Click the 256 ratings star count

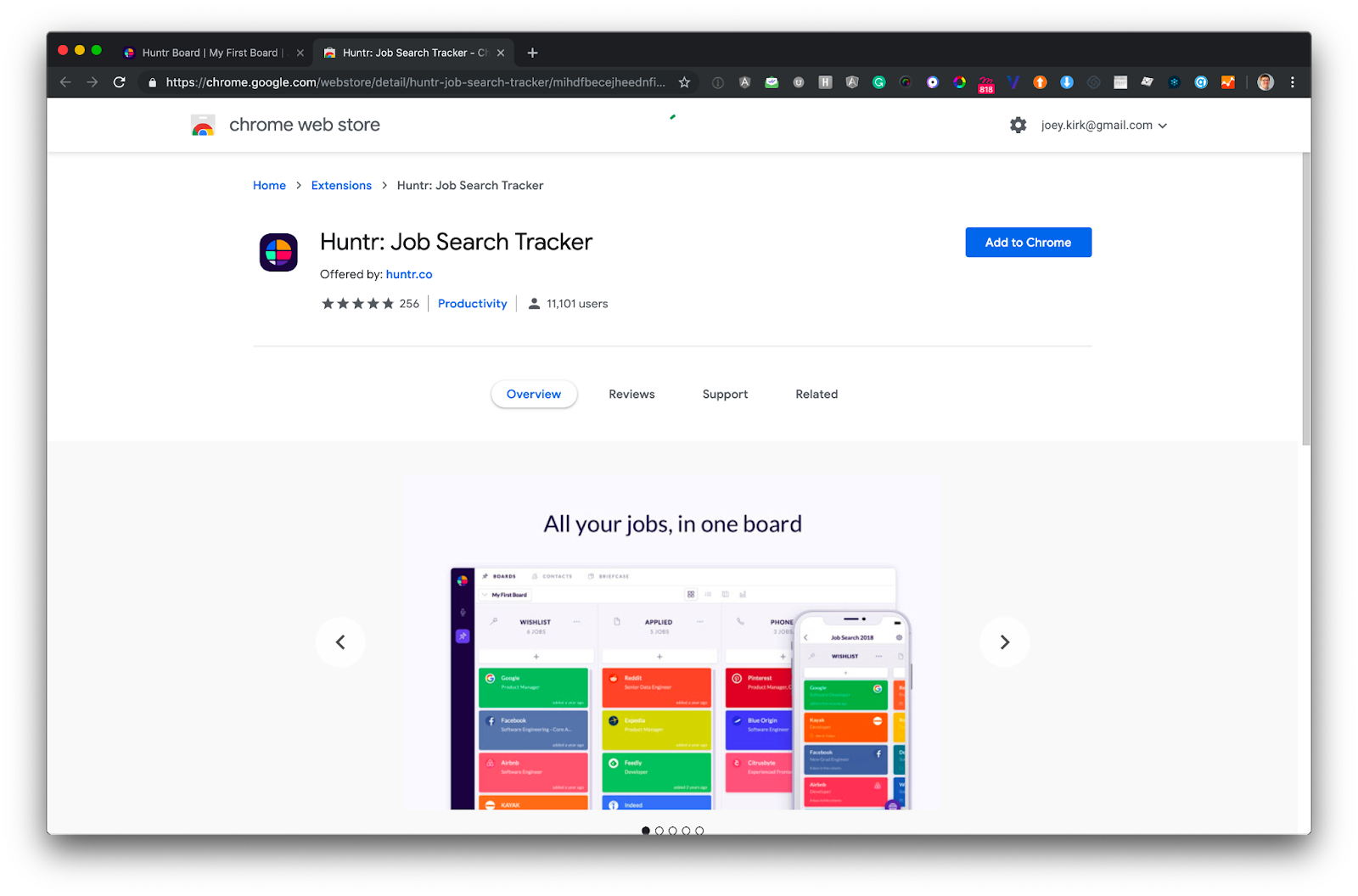(370, 304)
